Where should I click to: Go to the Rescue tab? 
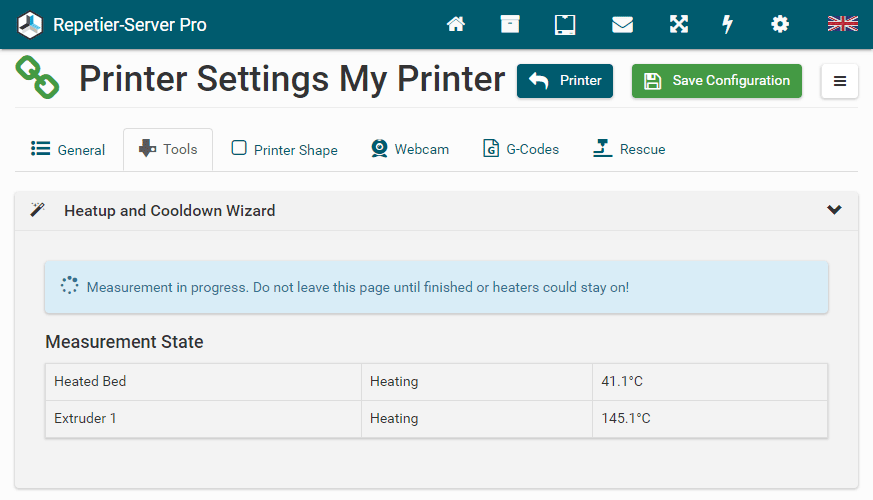tap(629, 149)
